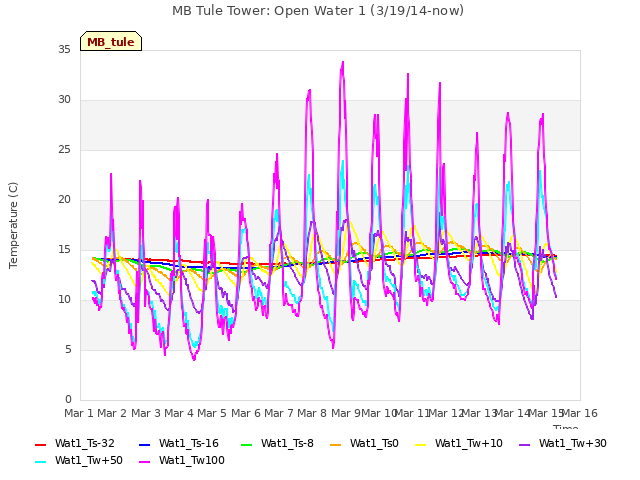Click the Mar 3 x-axis tick label
The width and height of the screenshot is (640, 480).
pyautogui.click(x=146, y=413)
